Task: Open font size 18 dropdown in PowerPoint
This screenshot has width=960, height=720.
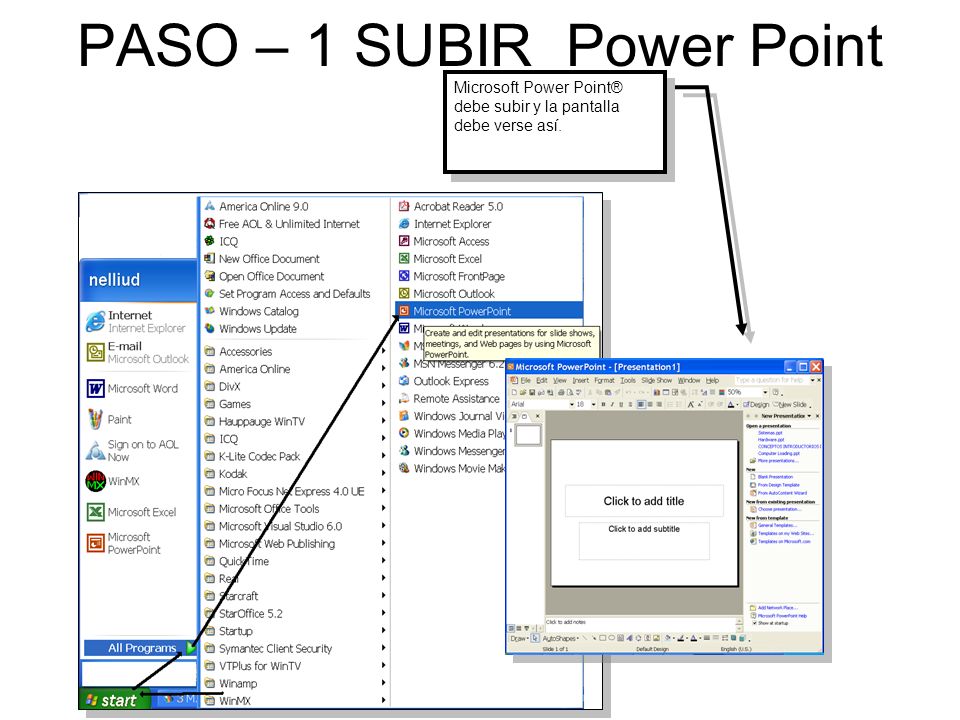Action: [594, 404]
